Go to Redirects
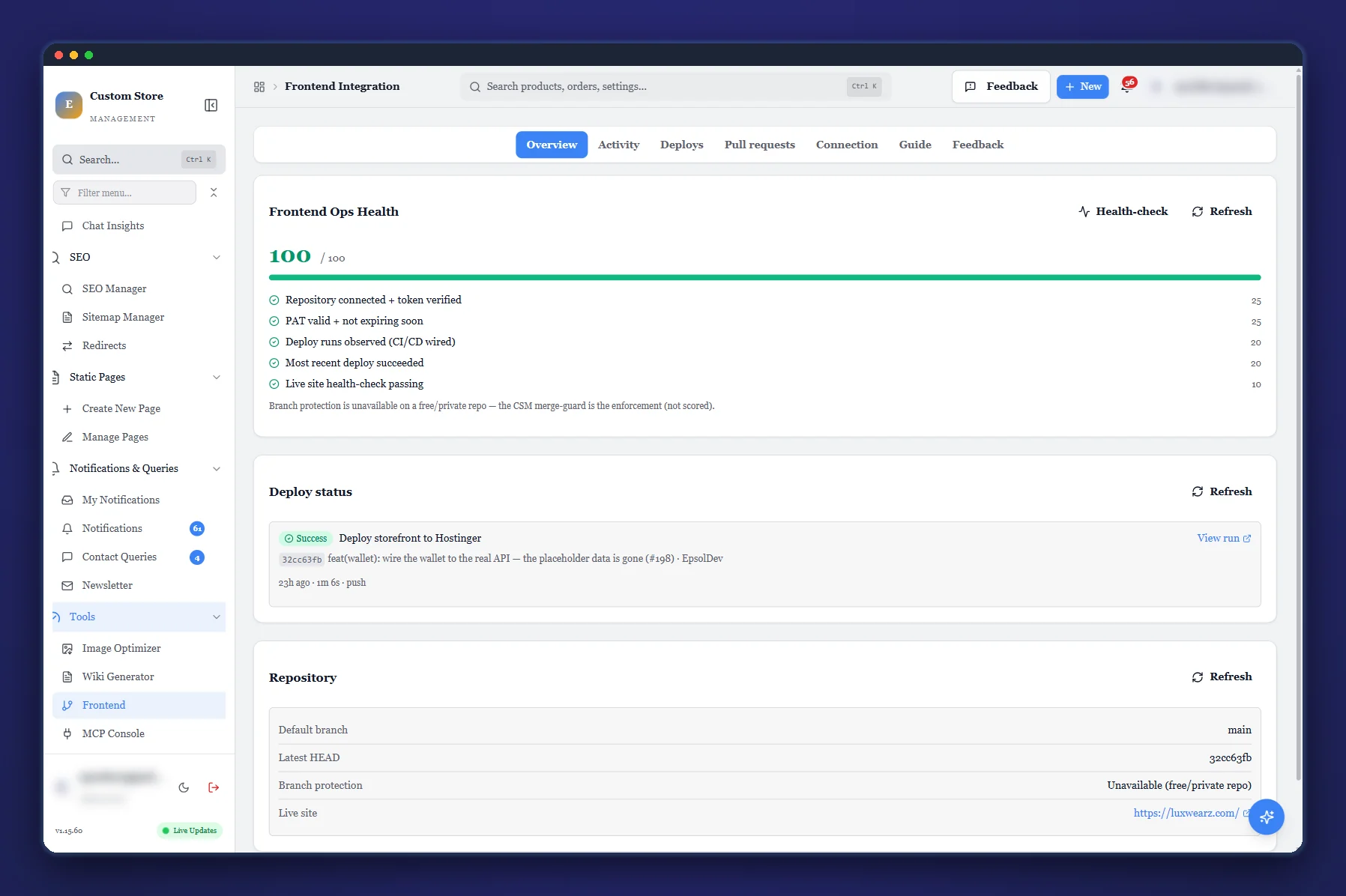This screenshot has height=896, width=1346. [x=139, y=345]
